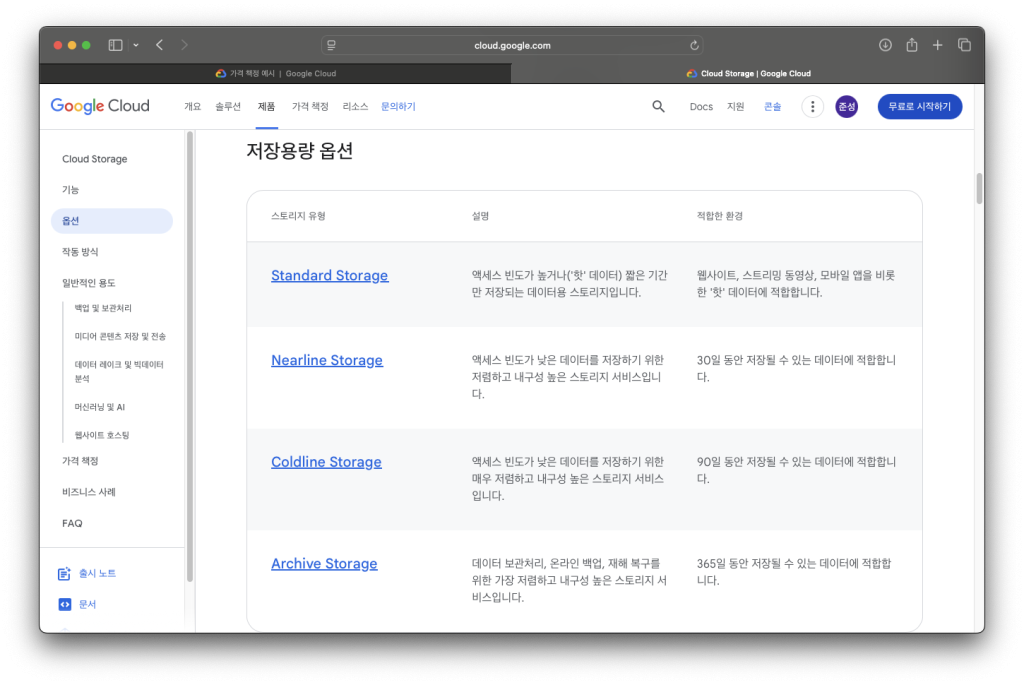Switch to the 가격 책정 예시 tab
The width and height of the screenshot is (1024, 685).
(x=276, y=73)
